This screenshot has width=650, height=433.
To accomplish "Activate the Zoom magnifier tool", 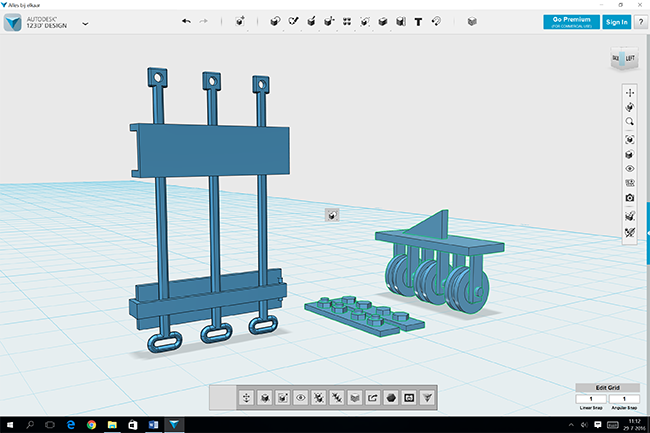I will point(629,121).
